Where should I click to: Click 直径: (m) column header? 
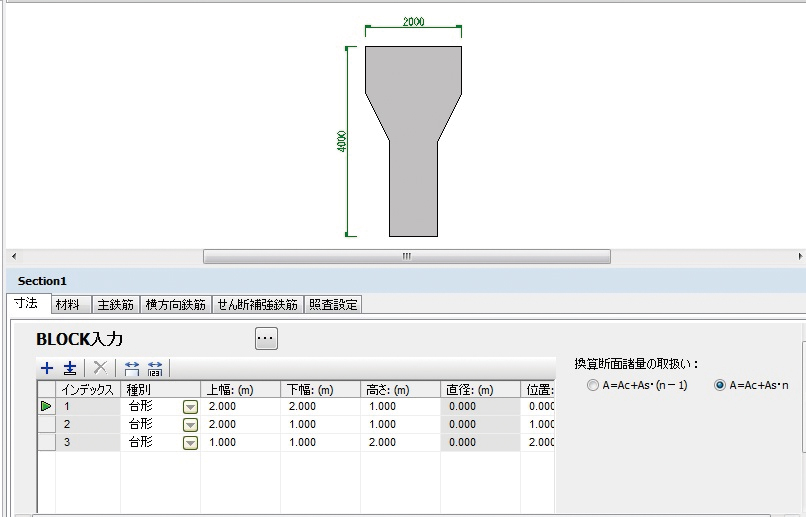point(480,390)
